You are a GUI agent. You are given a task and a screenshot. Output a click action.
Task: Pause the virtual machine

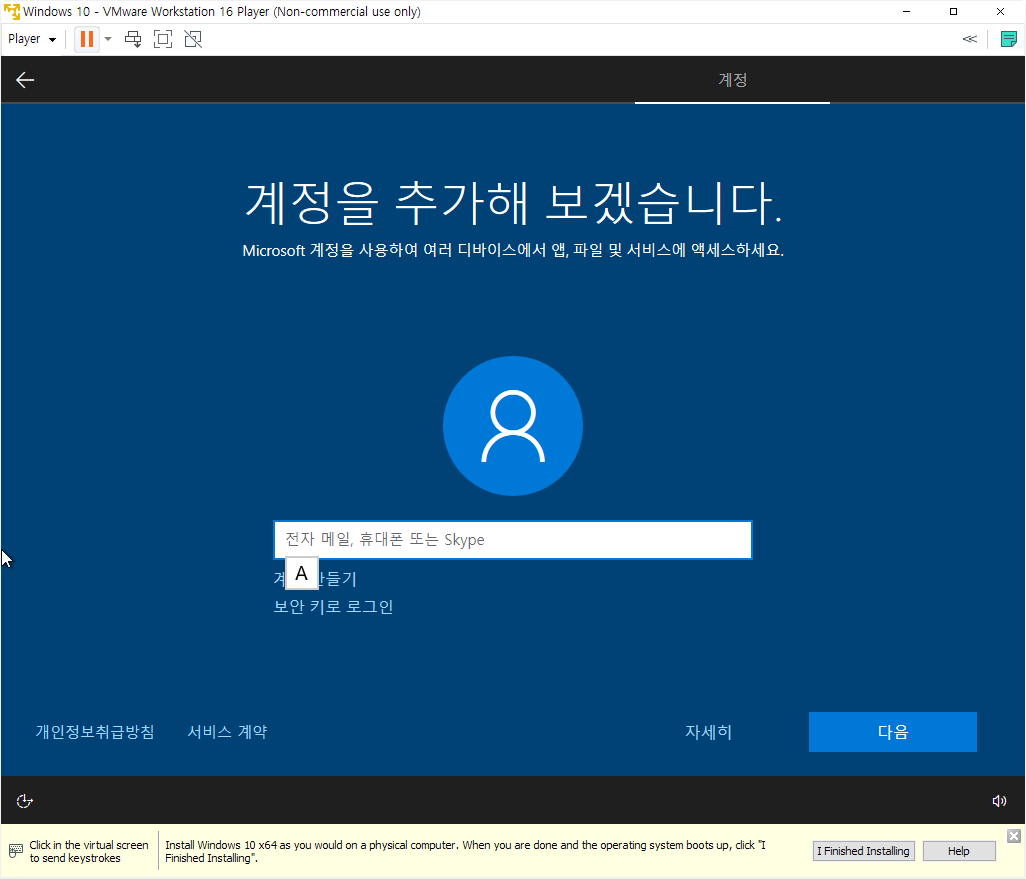tap(86, 39)
